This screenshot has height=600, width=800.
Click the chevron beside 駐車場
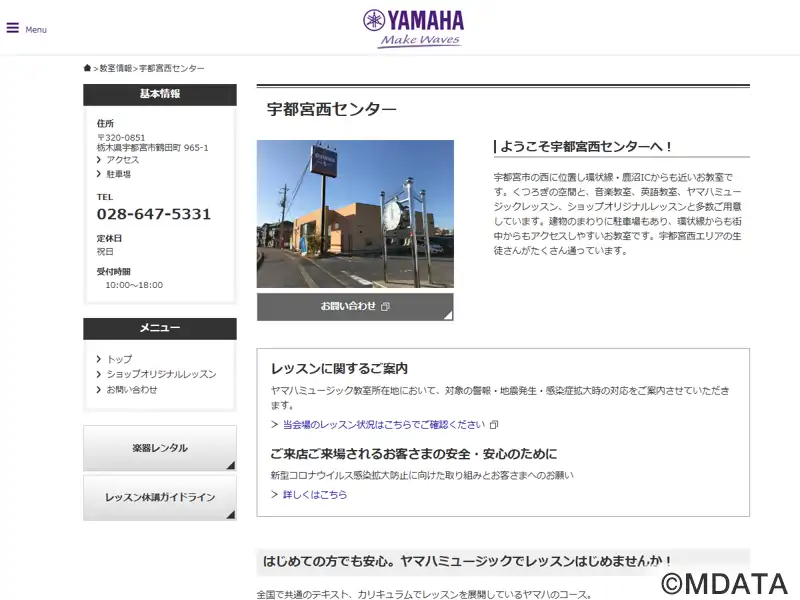click(99, 174)
